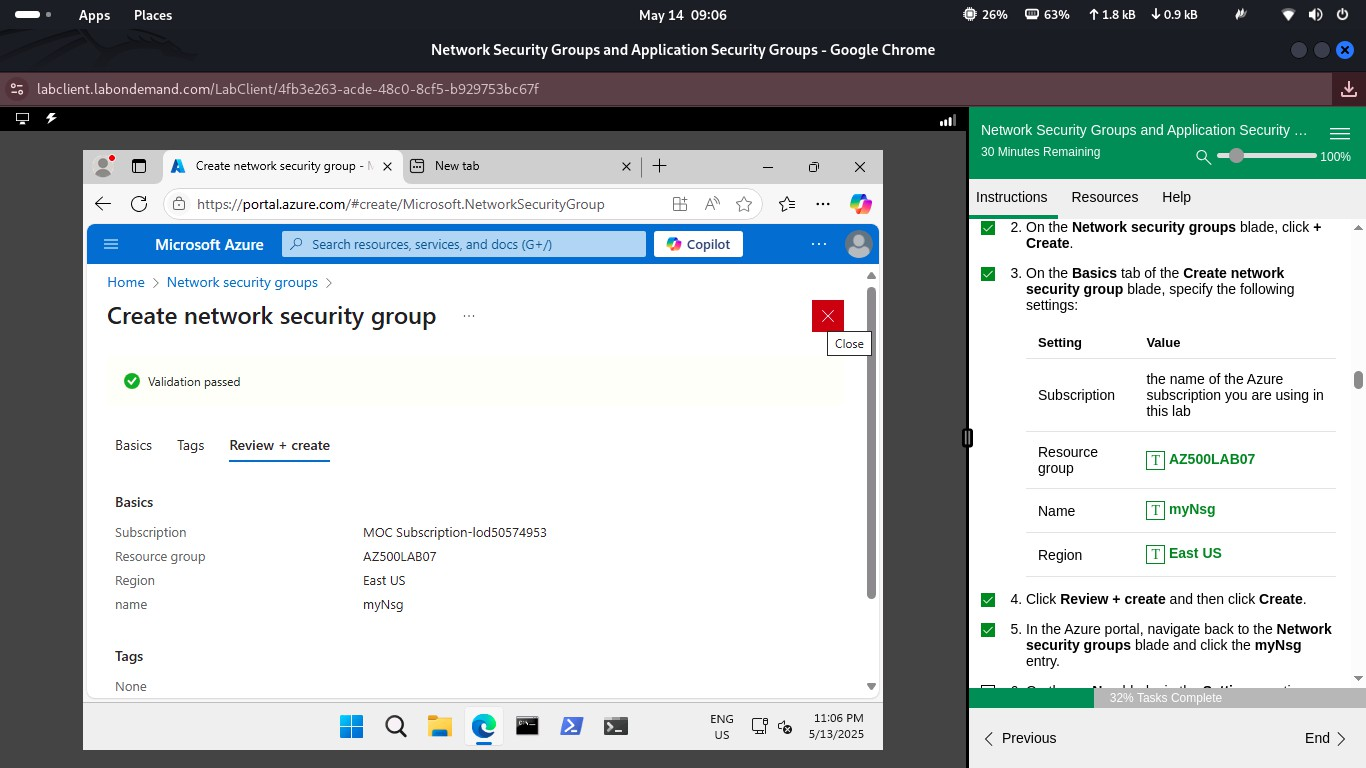Switch to the Basics tab
1366x768 pixels.
pos(133,445)
